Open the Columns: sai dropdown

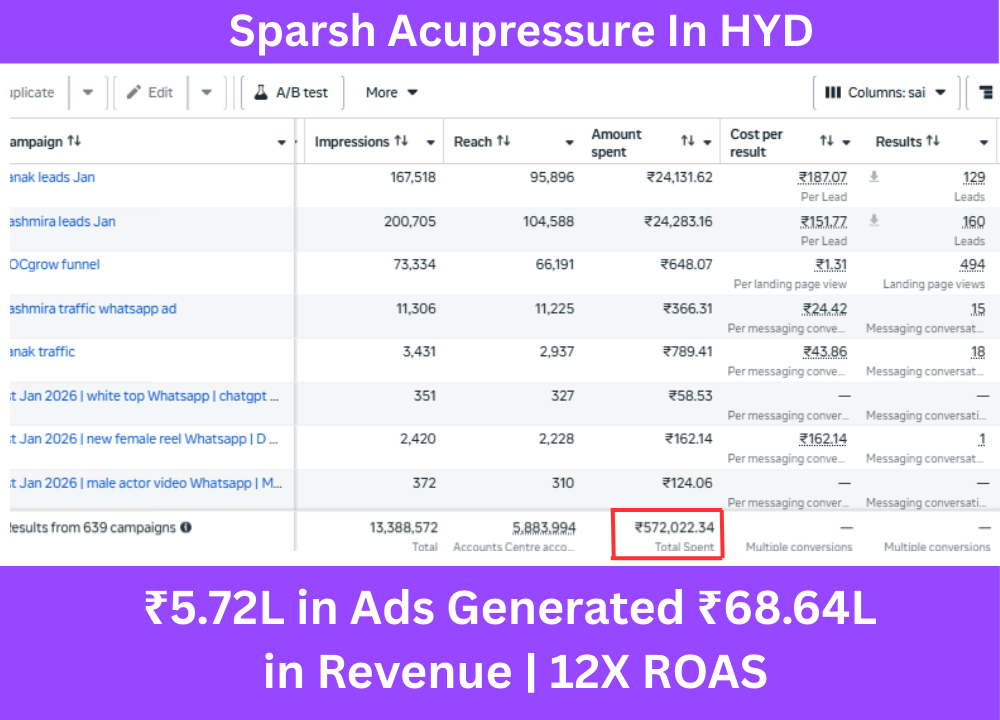coord(940,92)
